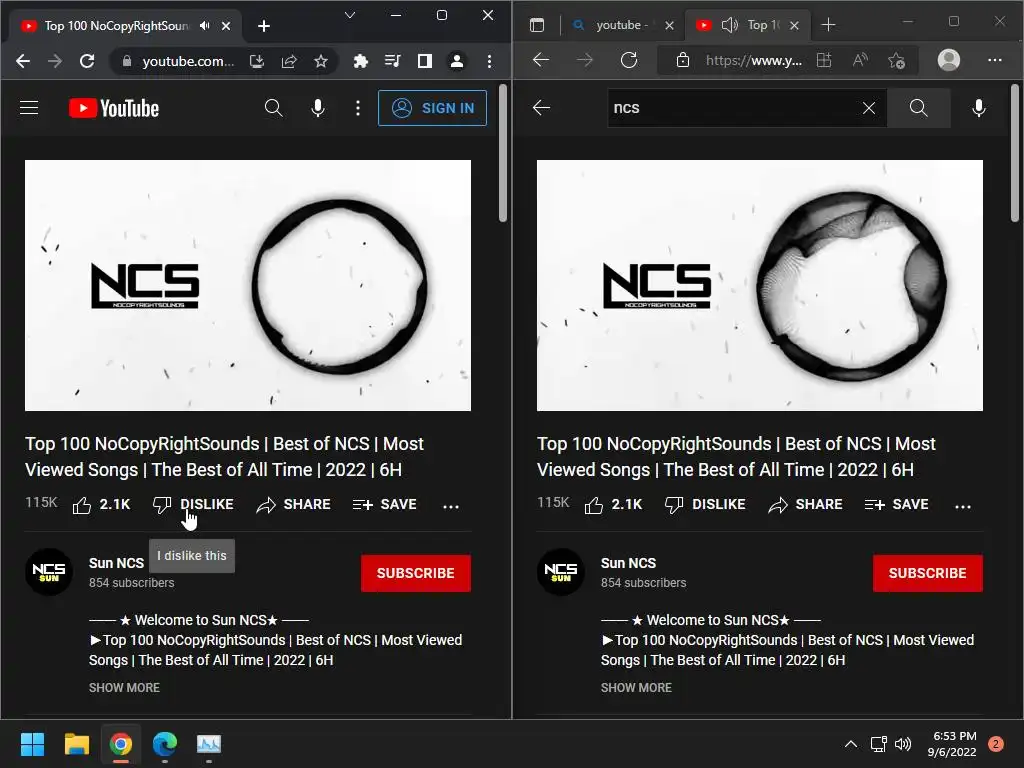
Task: Open YouTube settings three-dot menu near Sign In
Action: 358,108
